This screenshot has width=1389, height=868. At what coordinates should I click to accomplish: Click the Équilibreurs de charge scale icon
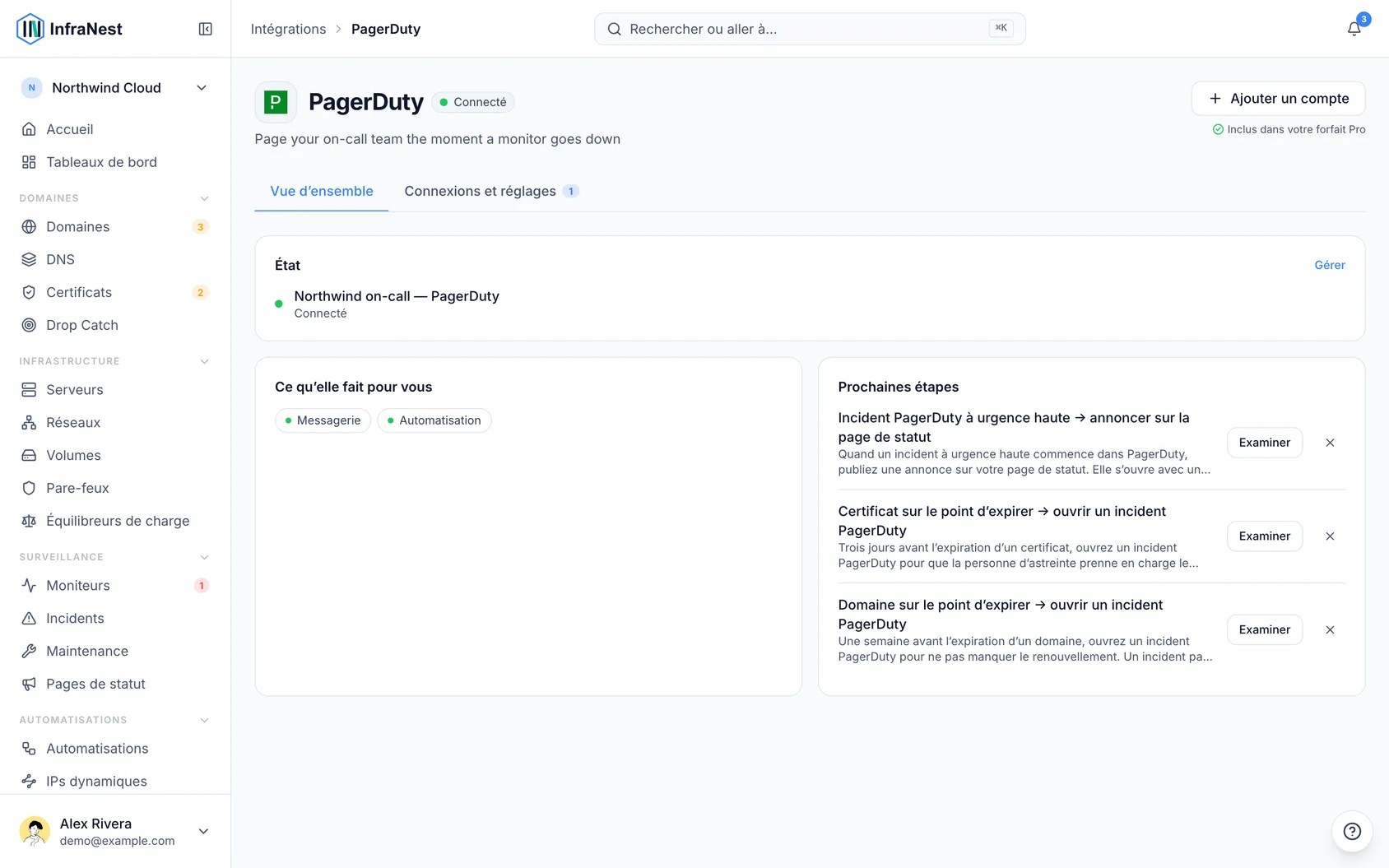[29, 521]
